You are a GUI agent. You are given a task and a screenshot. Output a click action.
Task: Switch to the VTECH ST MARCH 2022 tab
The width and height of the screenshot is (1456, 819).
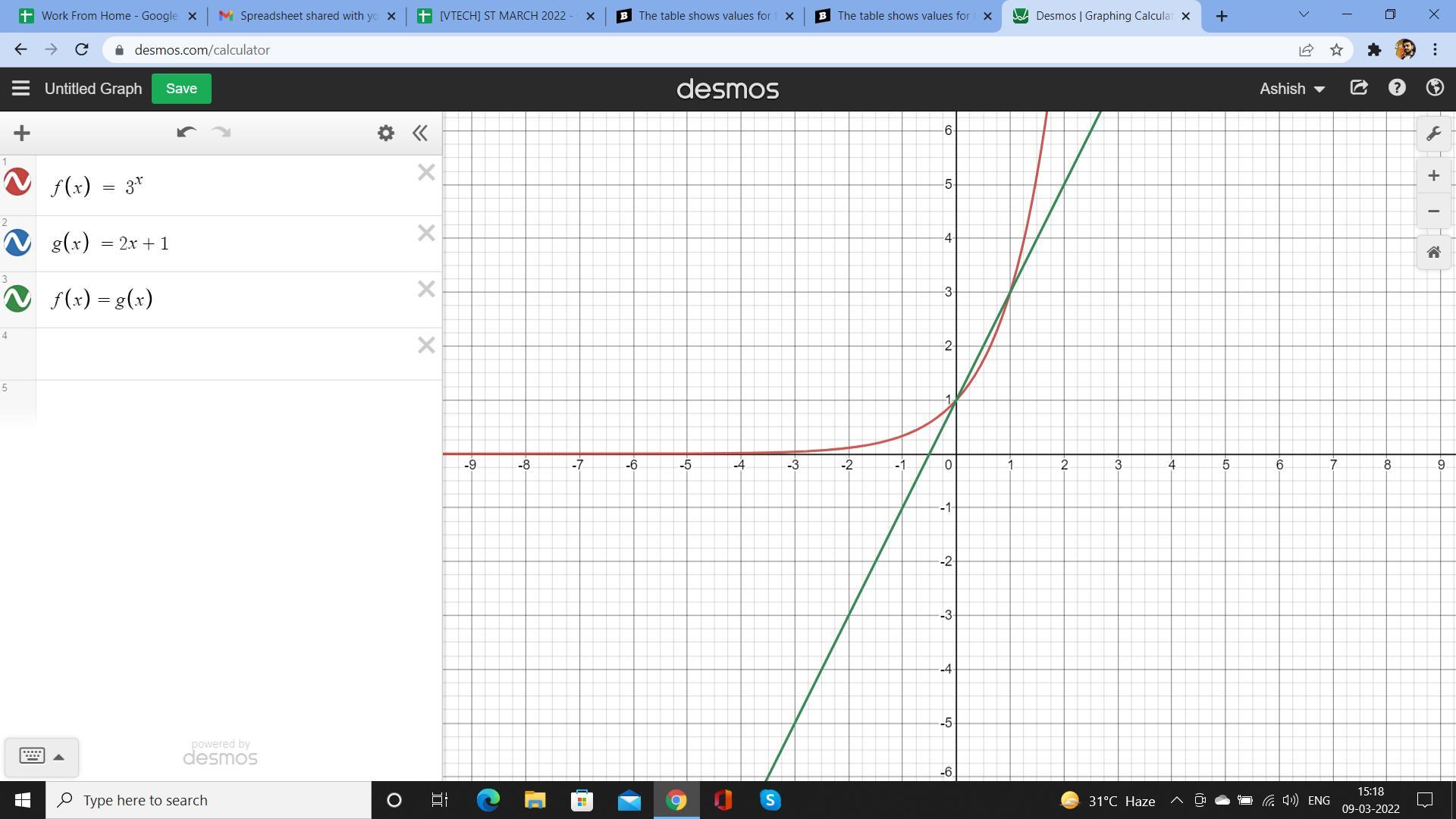(x=505, y=16)
